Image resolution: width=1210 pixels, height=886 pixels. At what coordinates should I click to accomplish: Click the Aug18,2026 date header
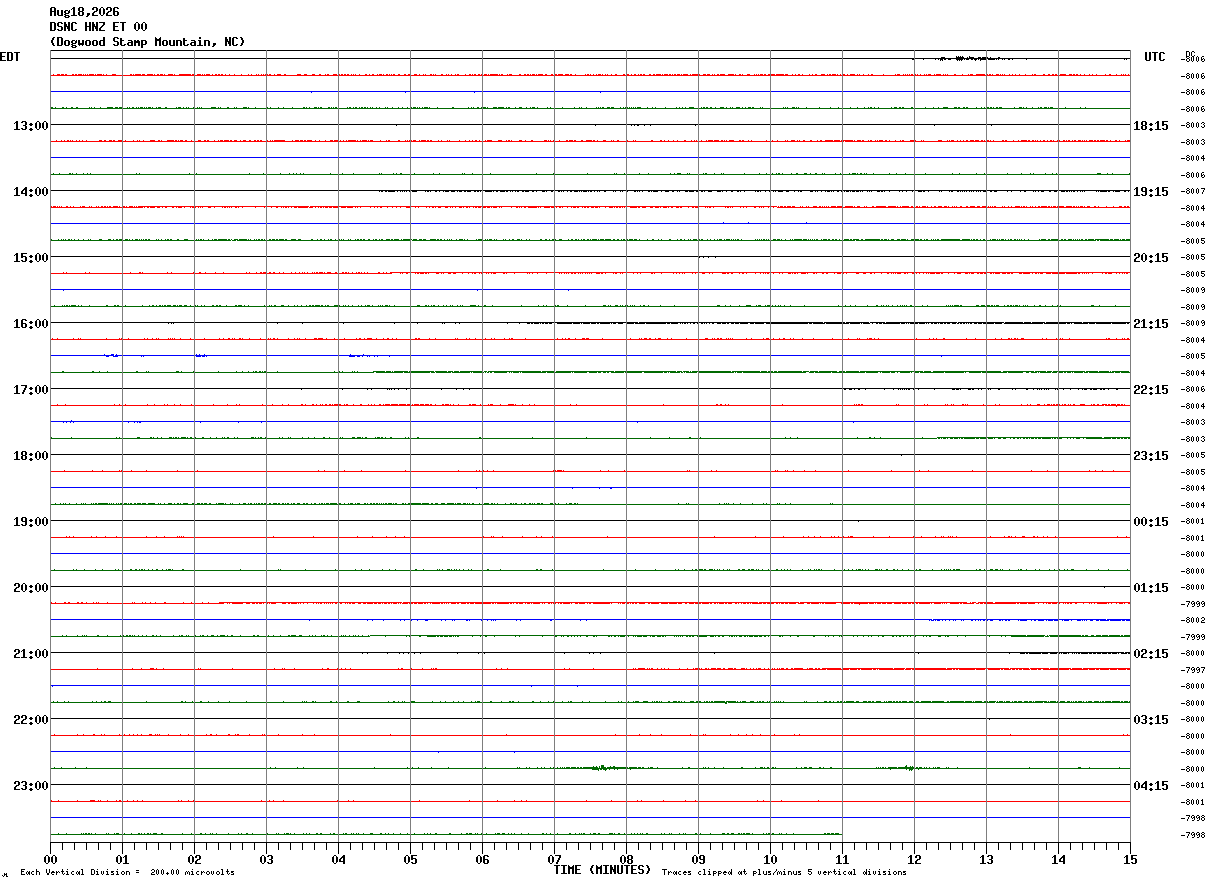[84, 12]
